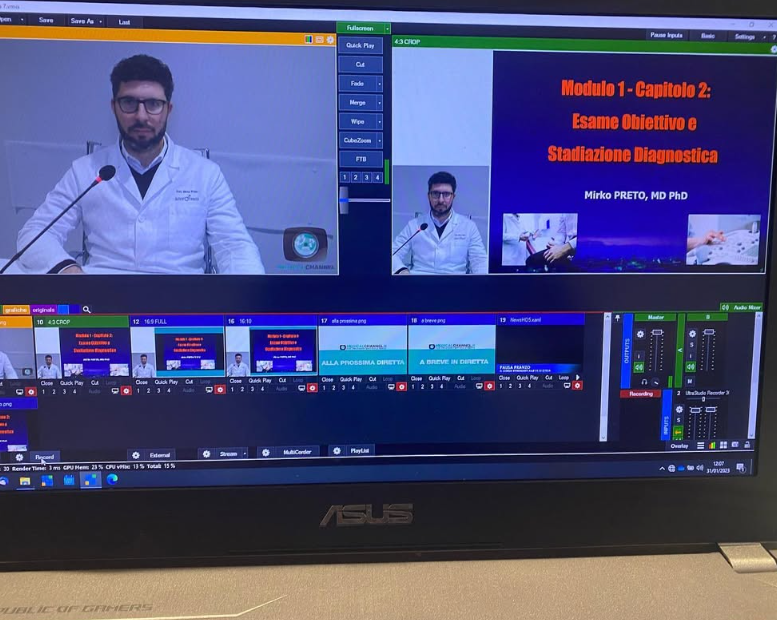
Task: Mute the Master output speaker icon
Action: click(x=638, y=368)
